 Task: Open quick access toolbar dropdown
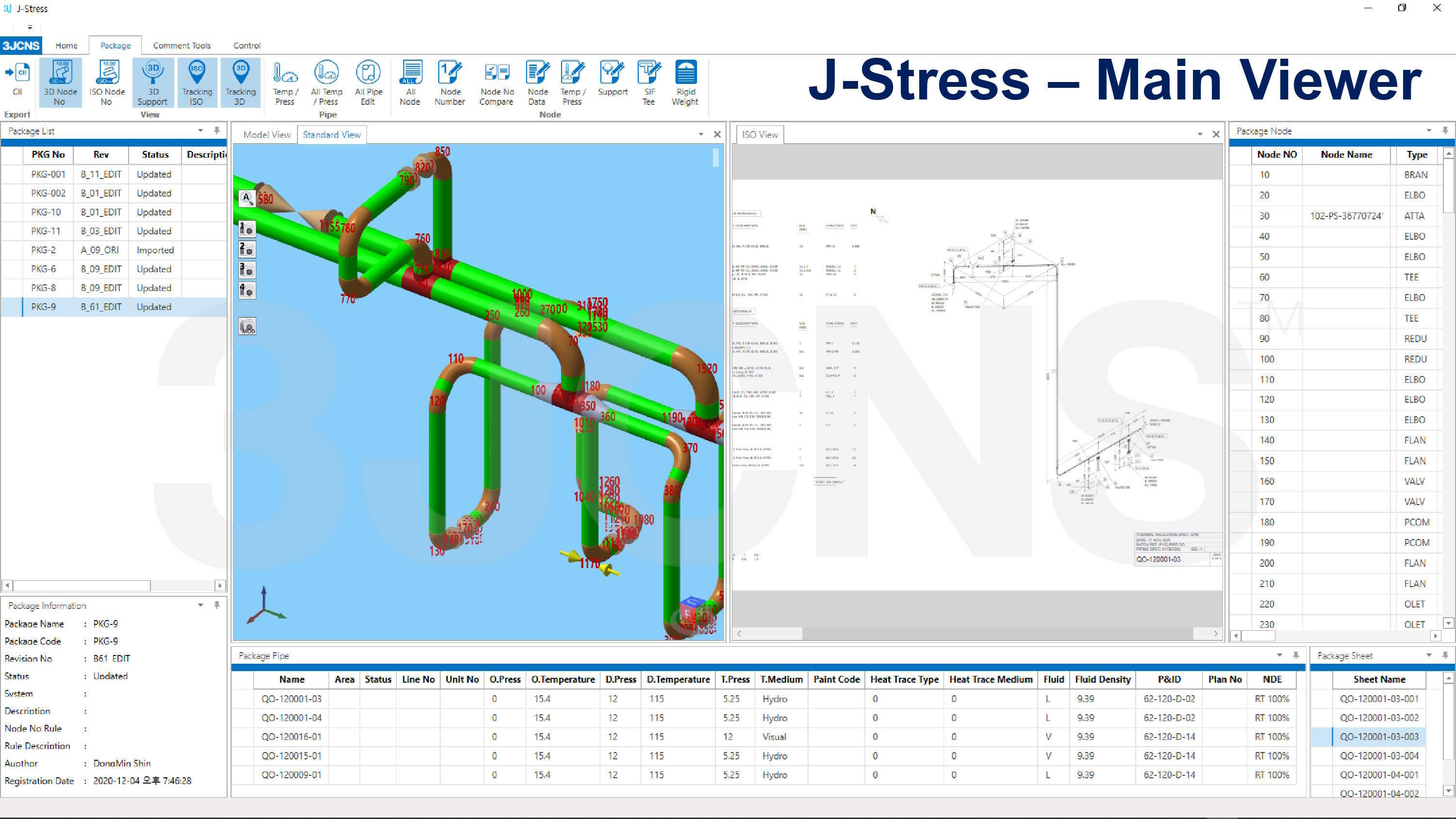click(30, 27)
